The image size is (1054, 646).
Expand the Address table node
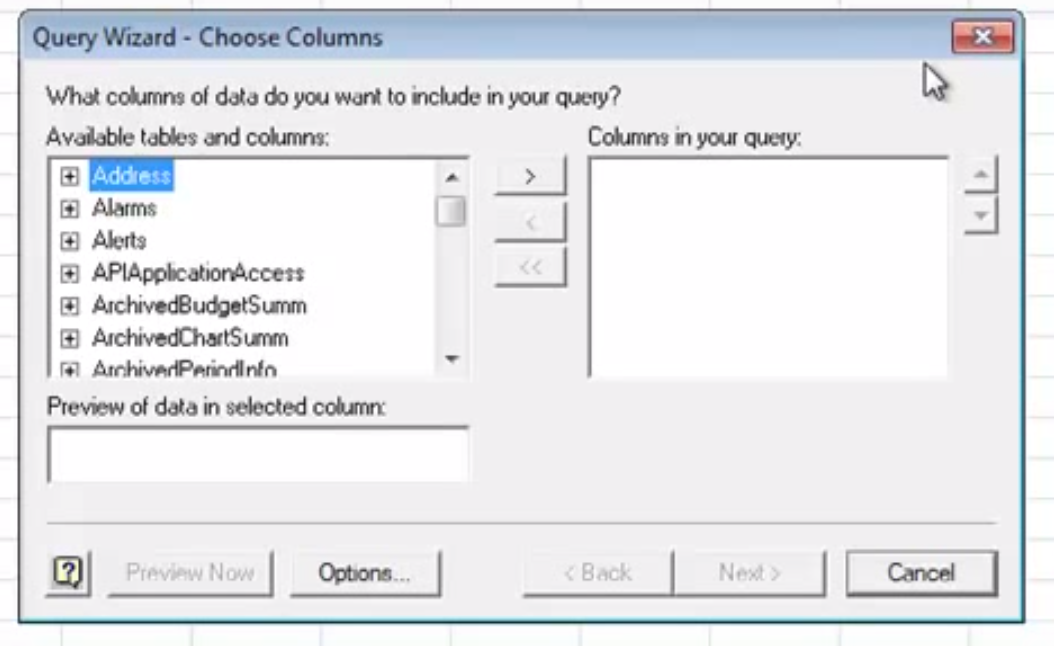click(x=69, y=177)
